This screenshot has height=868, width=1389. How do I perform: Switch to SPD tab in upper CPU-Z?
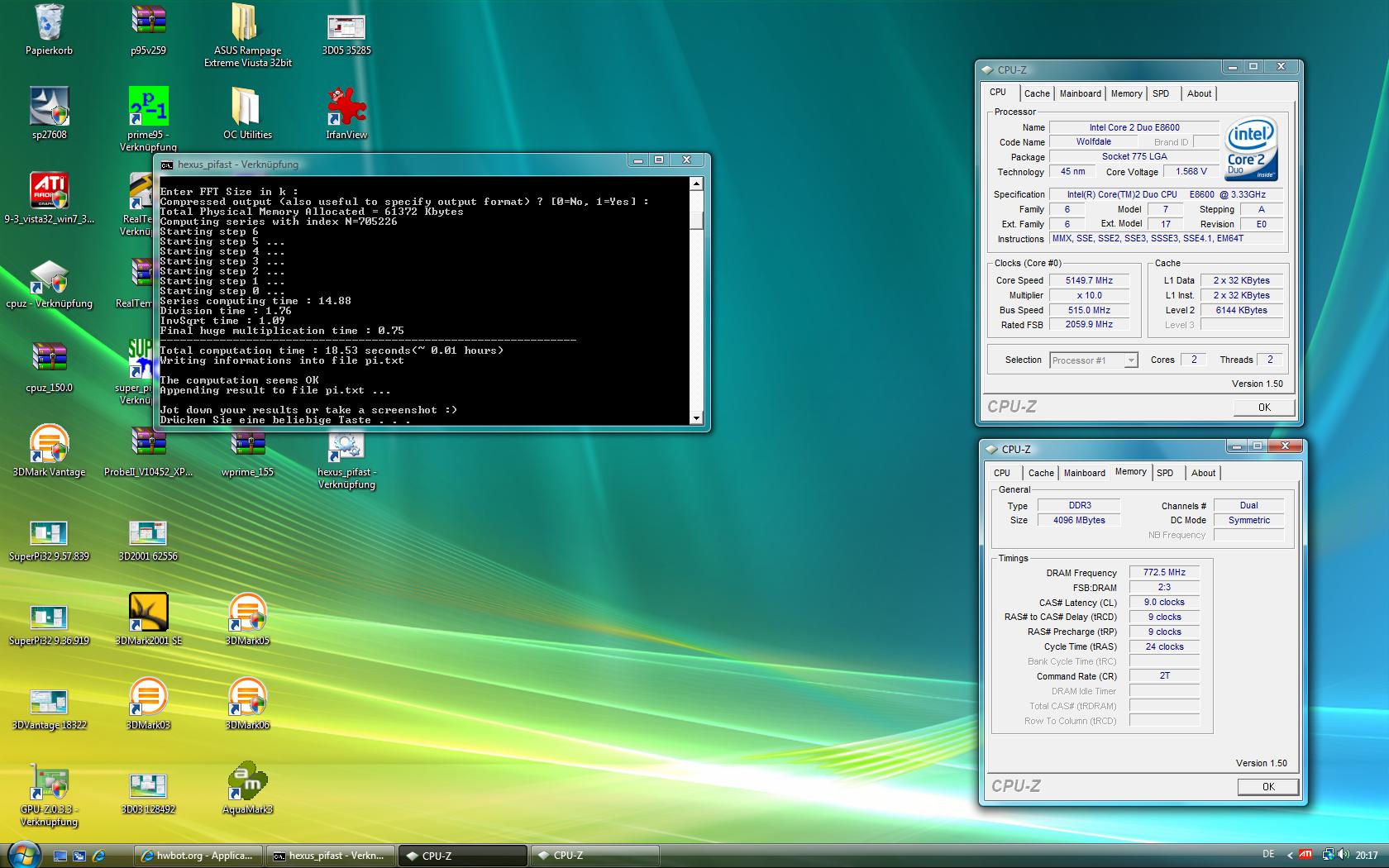click(x=1161, y=93)
